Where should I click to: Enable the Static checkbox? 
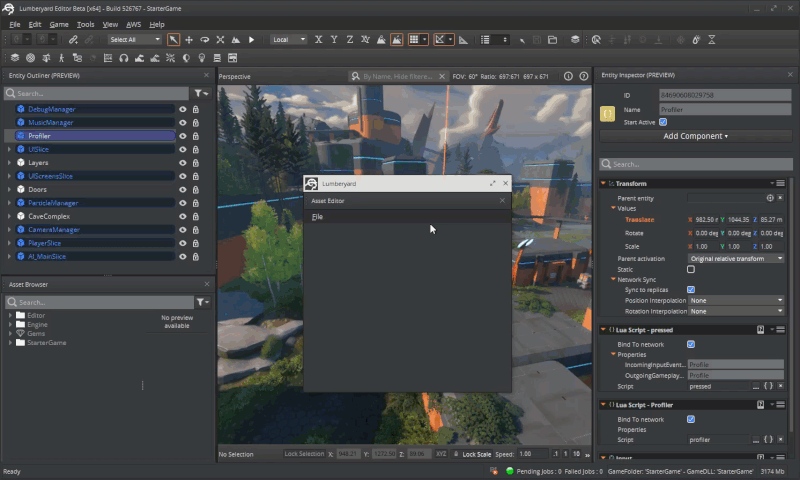691,269
